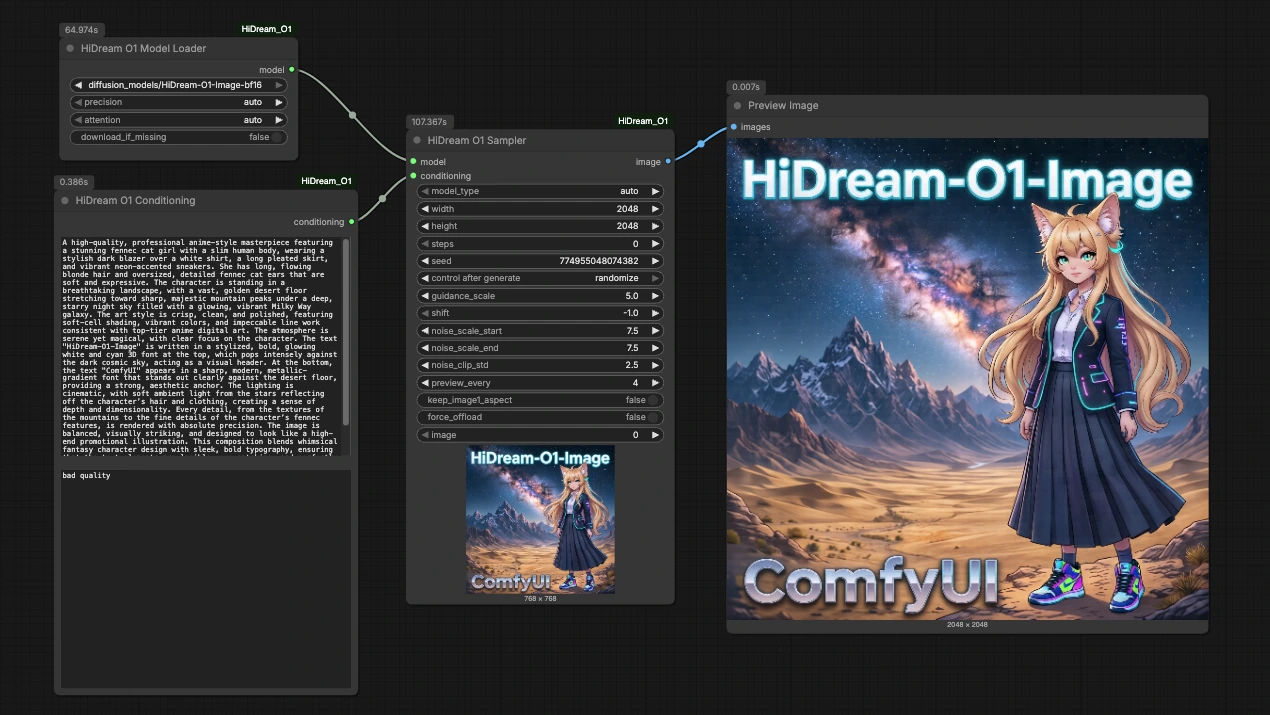Increase steps with its right arrow
Viewport: 1270px width, 715px height.
pos(656,244)
